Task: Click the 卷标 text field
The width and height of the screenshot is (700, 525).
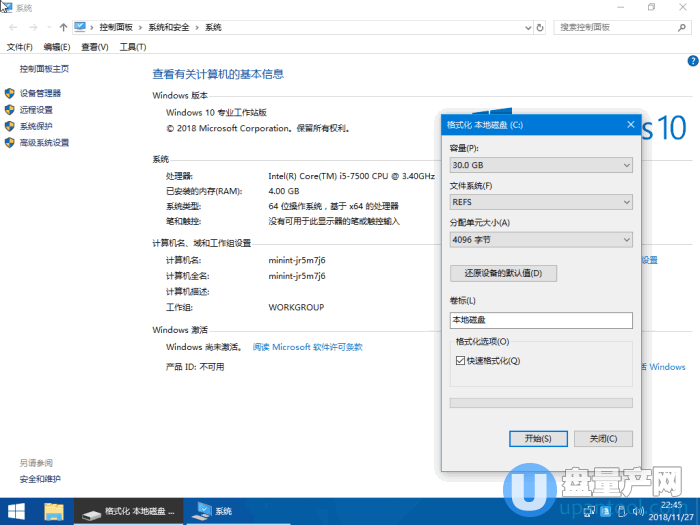Action: [x=541, y=320]
